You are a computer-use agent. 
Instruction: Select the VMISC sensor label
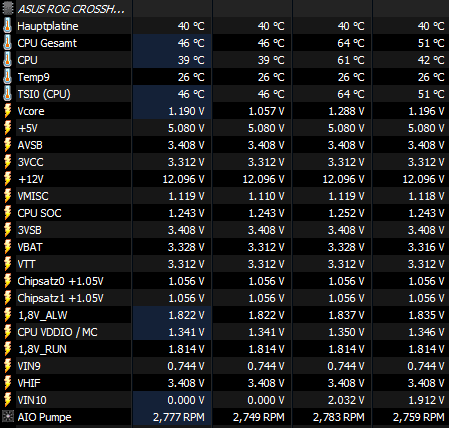tap(33, 196)
